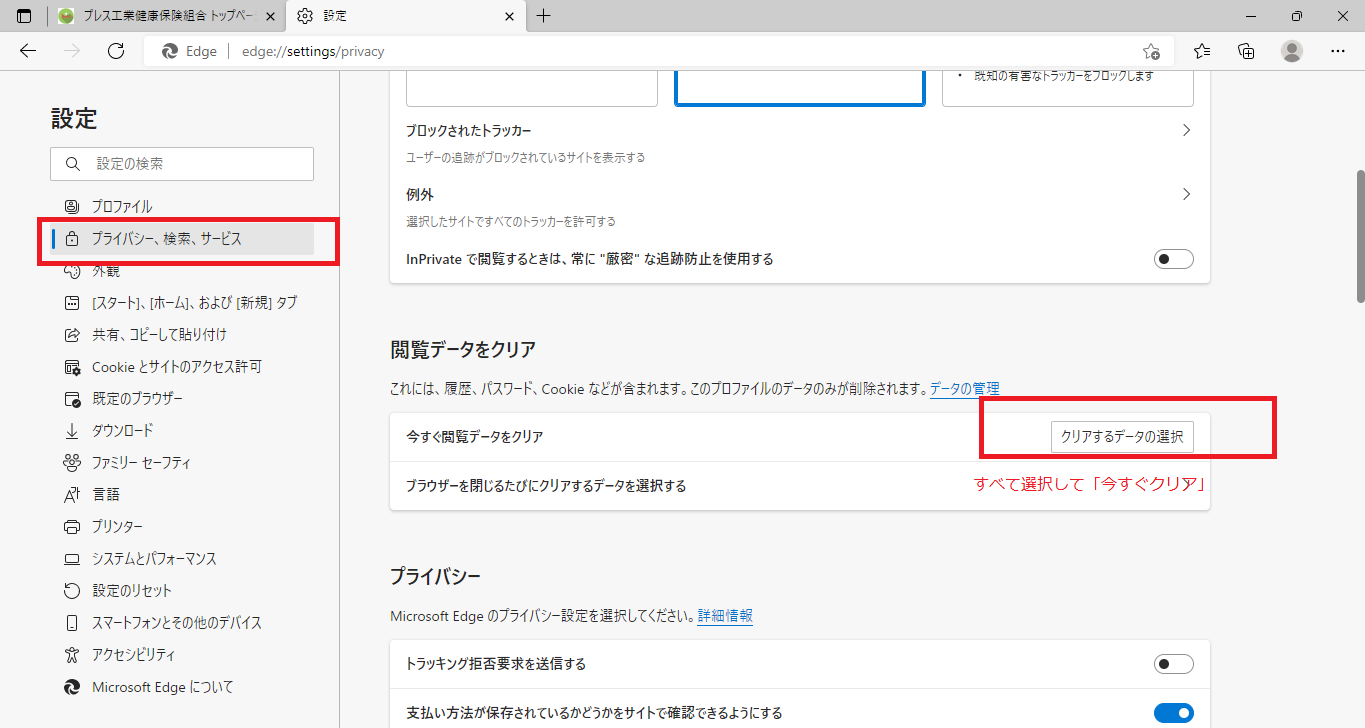Click the lock icon beside プライバシー、検索、サービス
This screenshot has height=728, width=1365.
72,239
